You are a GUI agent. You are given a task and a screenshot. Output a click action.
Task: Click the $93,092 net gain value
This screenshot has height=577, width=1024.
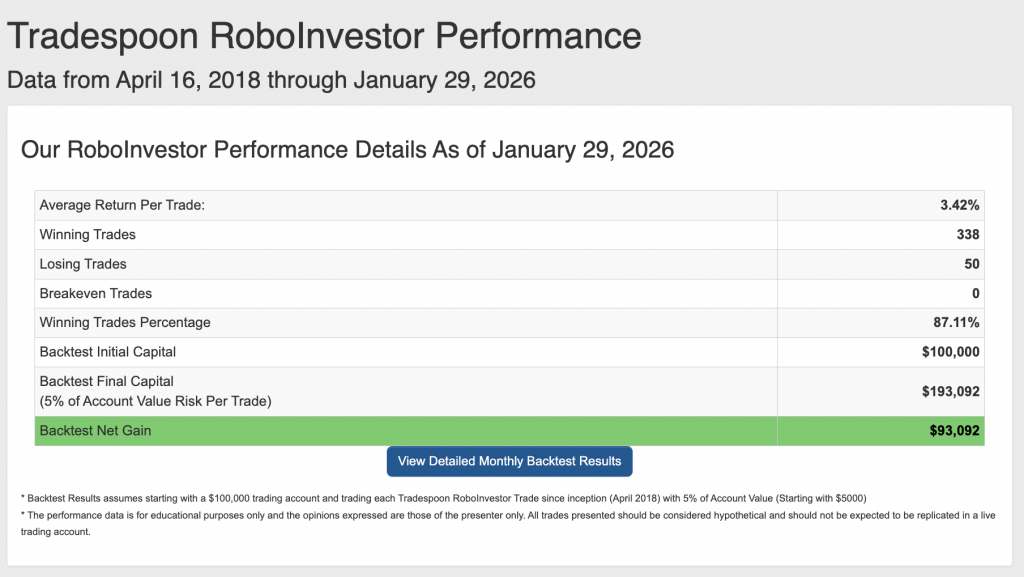point(954,431)
